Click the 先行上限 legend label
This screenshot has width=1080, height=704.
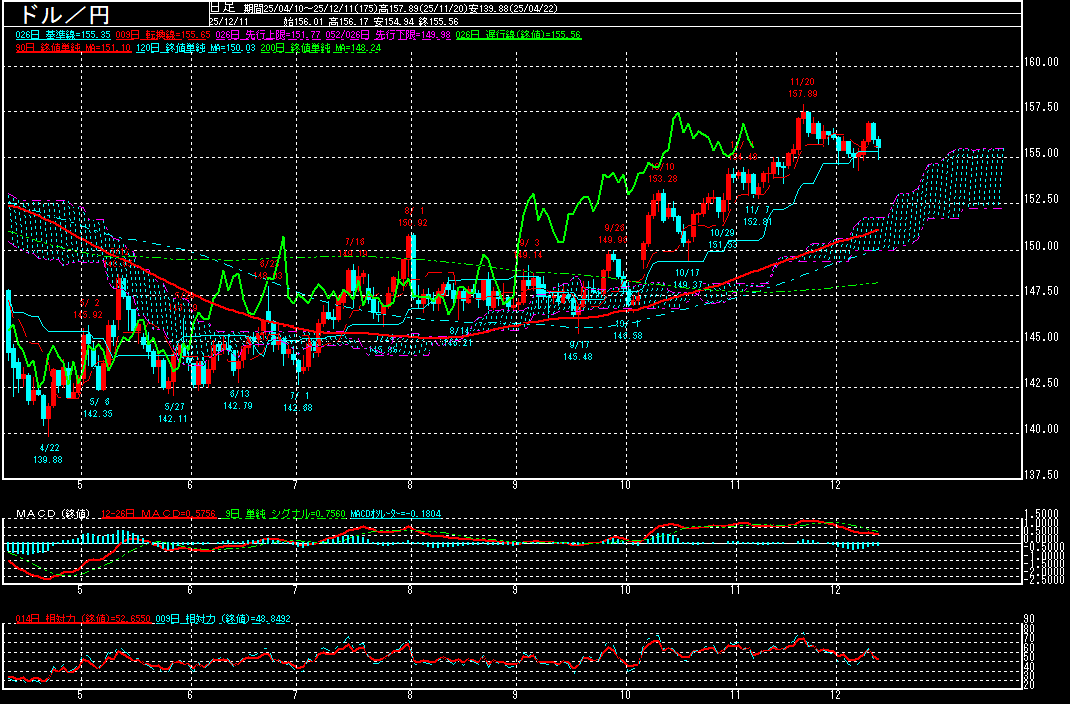pyautogui.click(x=269, y=35)
